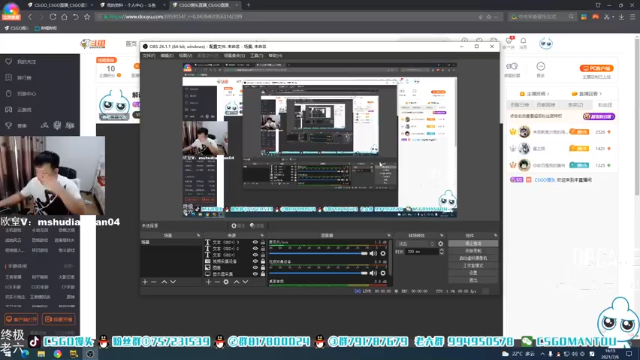640x360 pixels.
Task: Click the OBS icon in the Windows taskbar
Action: click(x=90, y=354)
